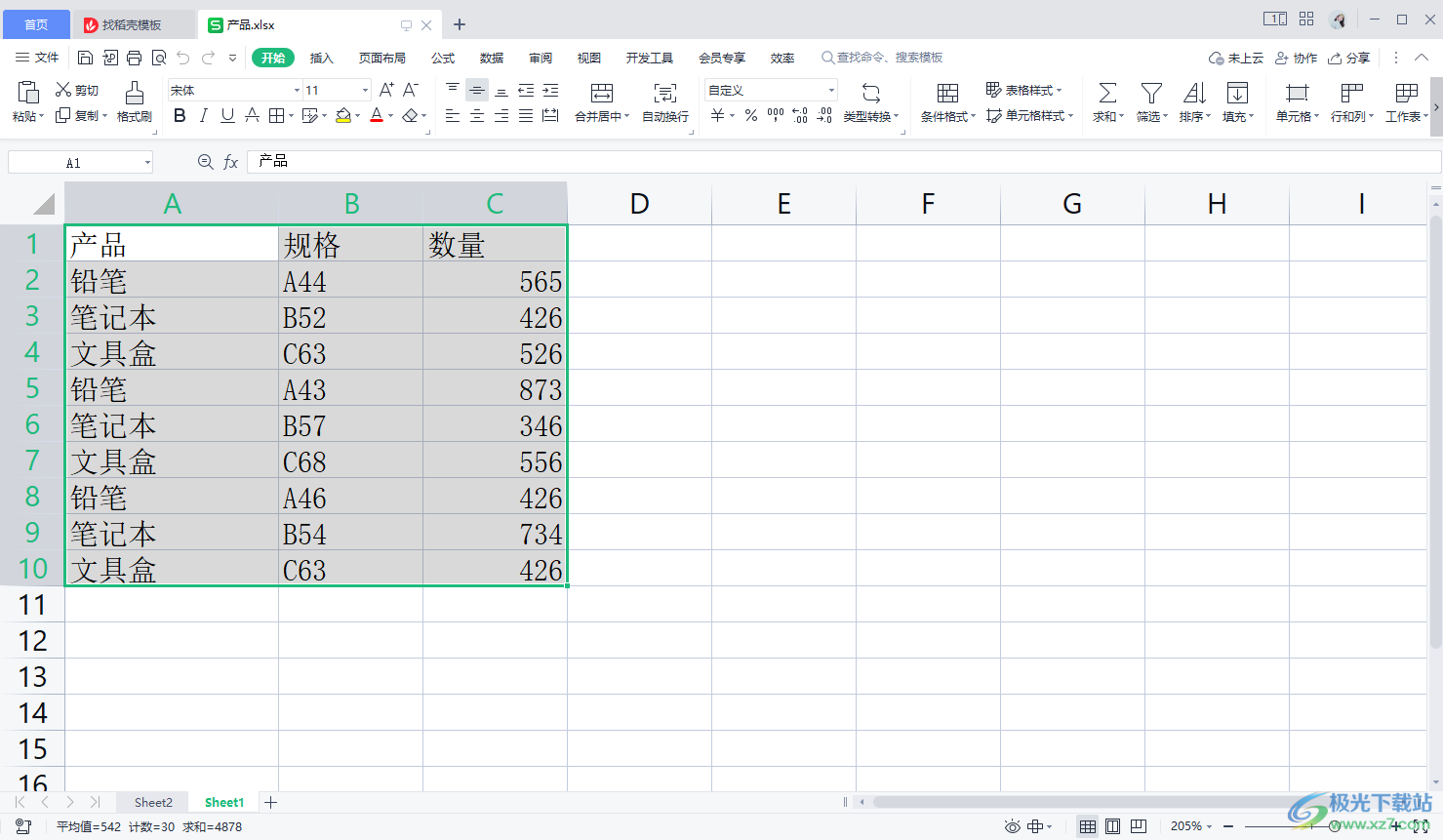The image size is (1443, 840).
Task: Toggle Italic formatting
Action: 203,115
